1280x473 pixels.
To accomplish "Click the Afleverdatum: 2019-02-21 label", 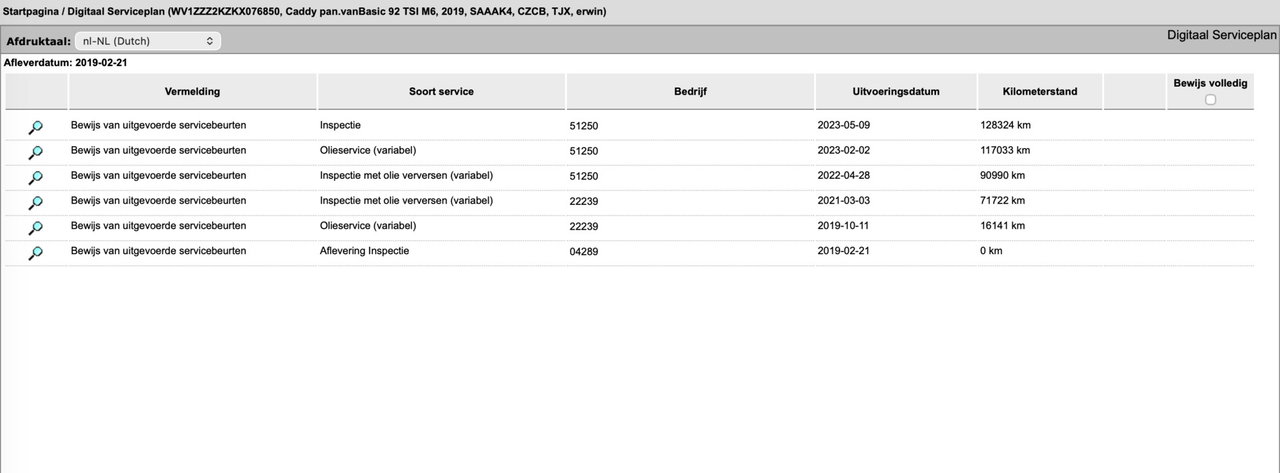I will click(x=66, y=63).
